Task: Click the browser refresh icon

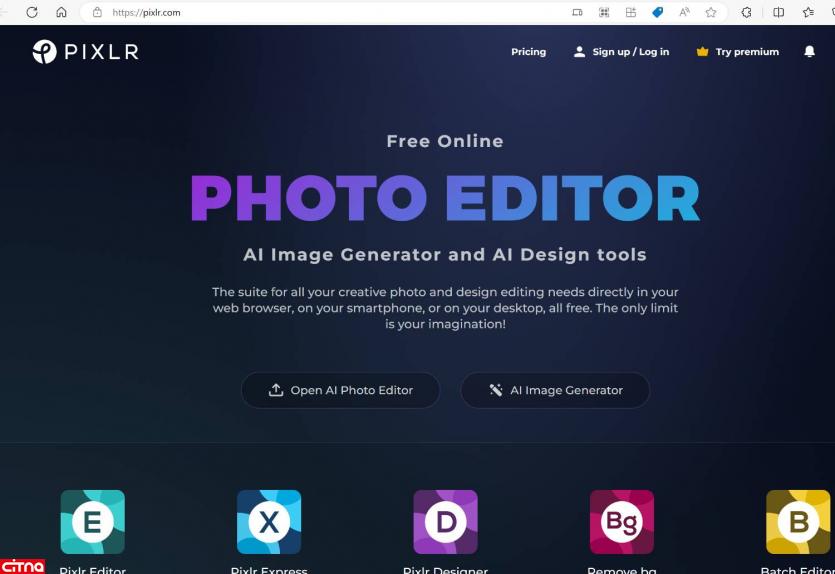Action: pos(32,12)
